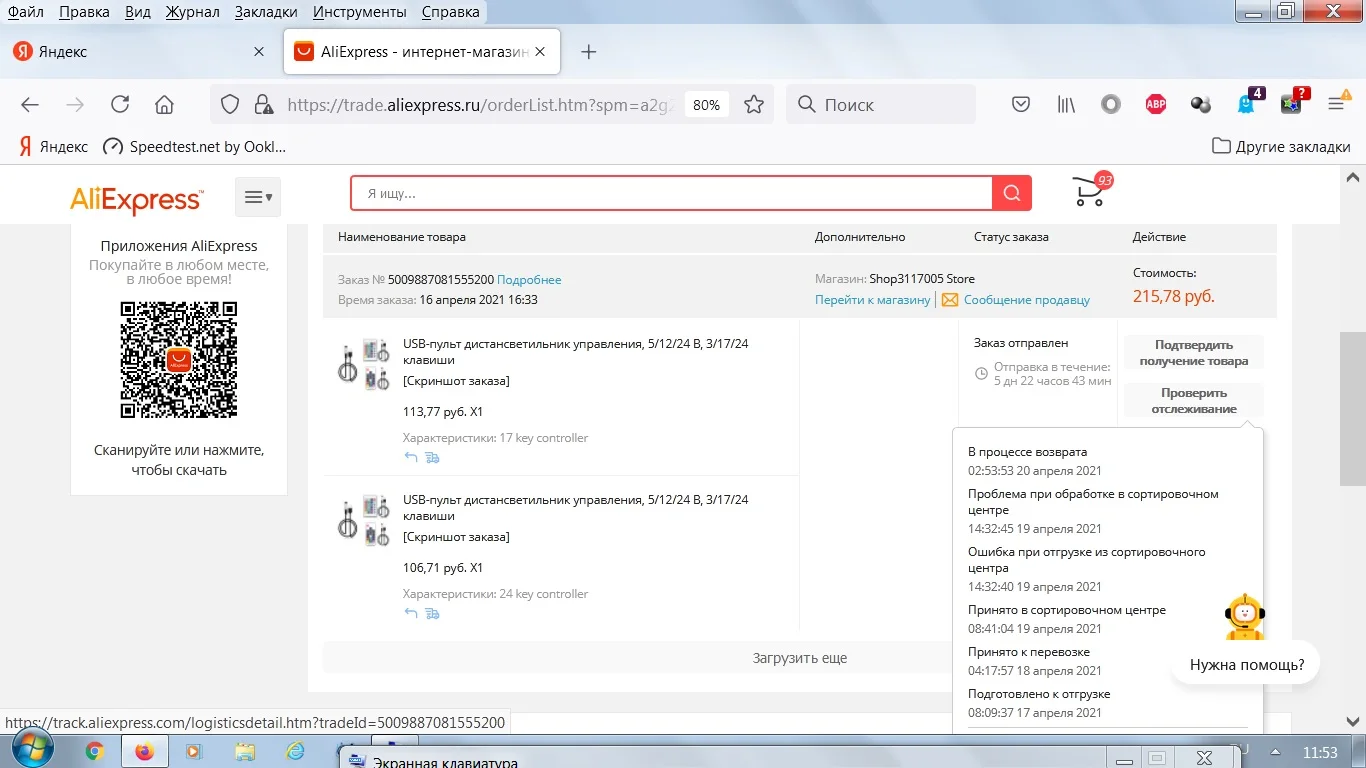Click Подтвердить получение товара button
The image size is (1366, 768).
coord(1194,353)
